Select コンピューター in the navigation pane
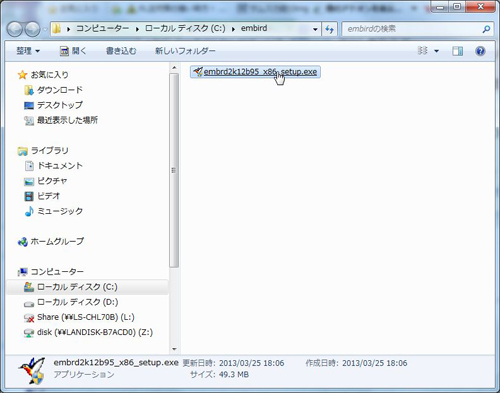 click(57, 271)
